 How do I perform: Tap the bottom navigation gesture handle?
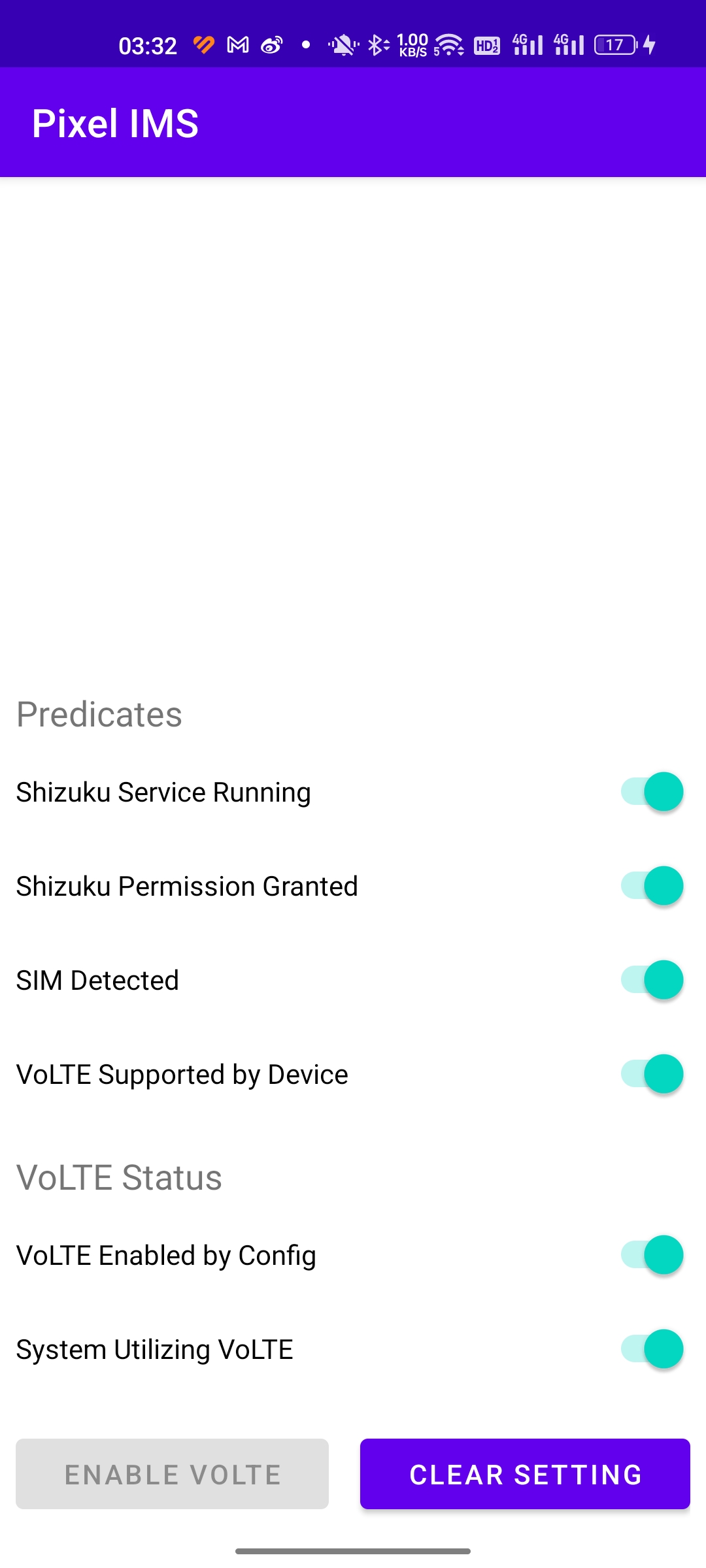353,1551
